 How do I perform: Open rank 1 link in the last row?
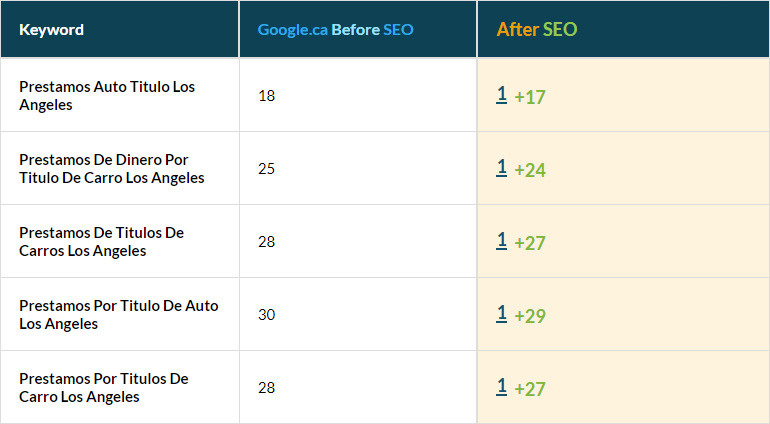click(502, 387)
